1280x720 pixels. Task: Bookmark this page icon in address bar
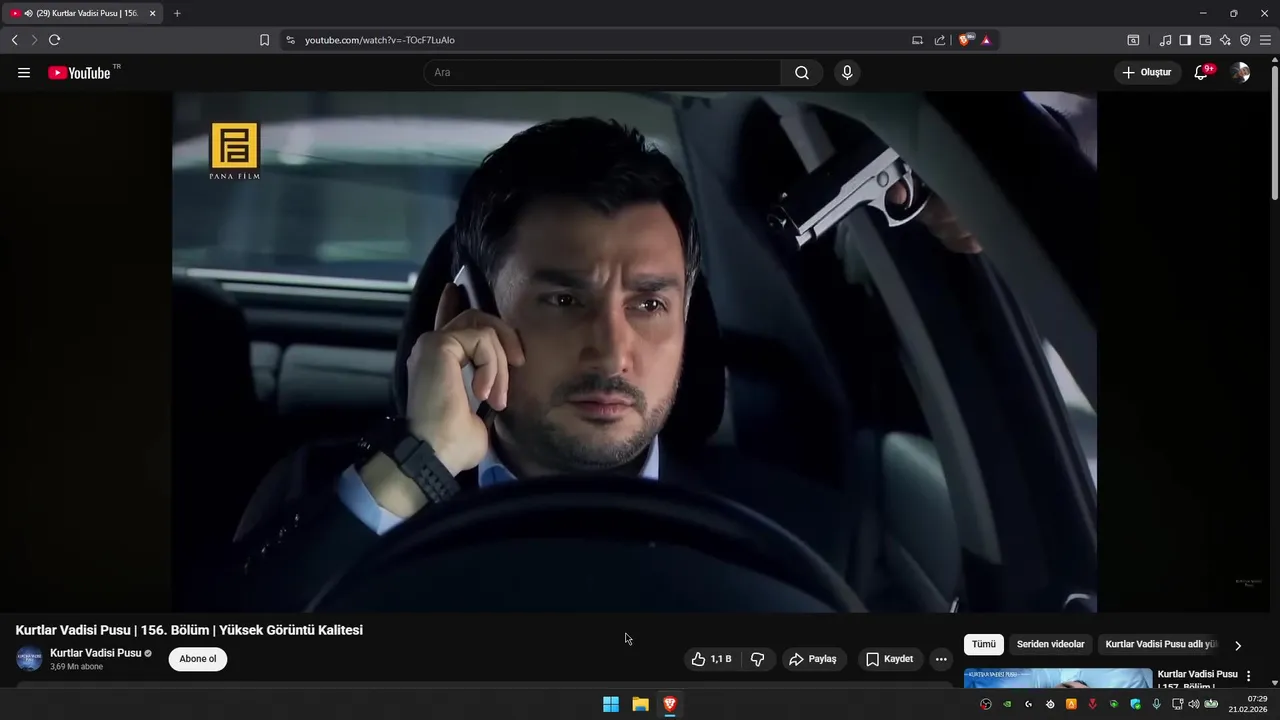pos(264,40)
